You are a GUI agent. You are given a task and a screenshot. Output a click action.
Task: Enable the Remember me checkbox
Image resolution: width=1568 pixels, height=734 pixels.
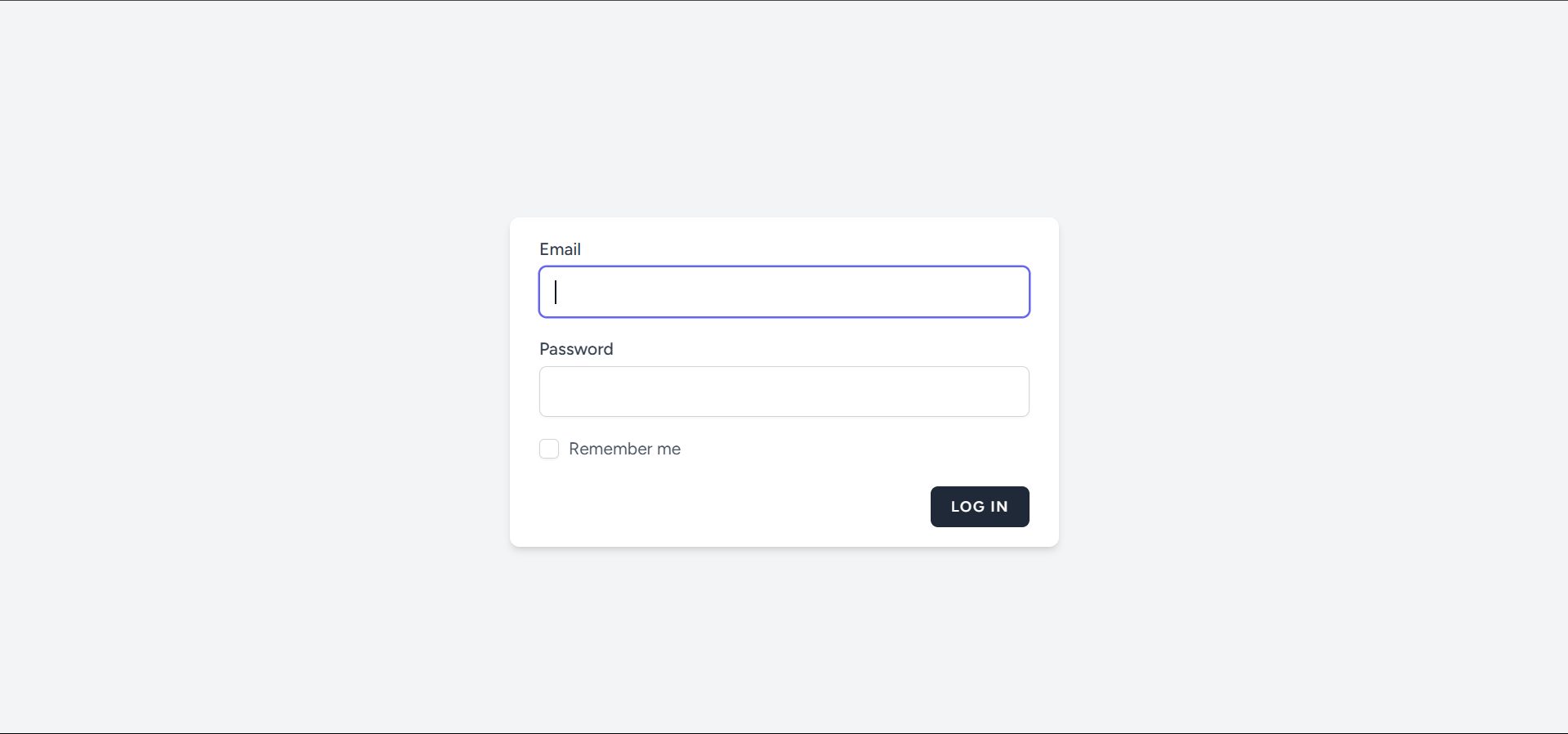tap(549, 449)
